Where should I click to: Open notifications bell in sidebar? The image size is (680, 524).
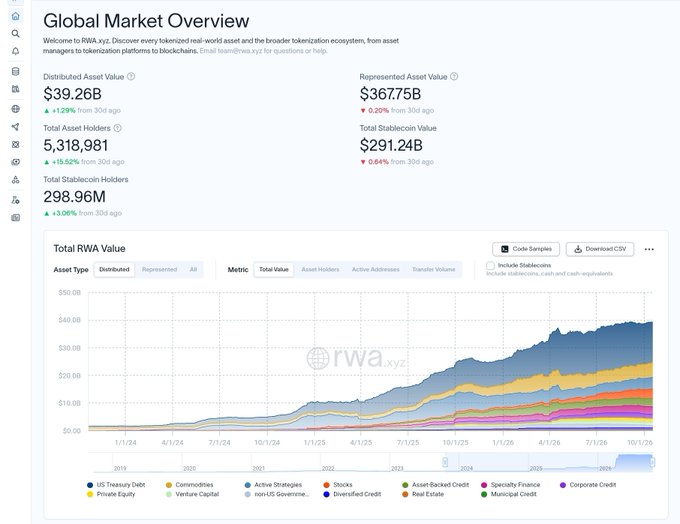(x=16, y=51)
